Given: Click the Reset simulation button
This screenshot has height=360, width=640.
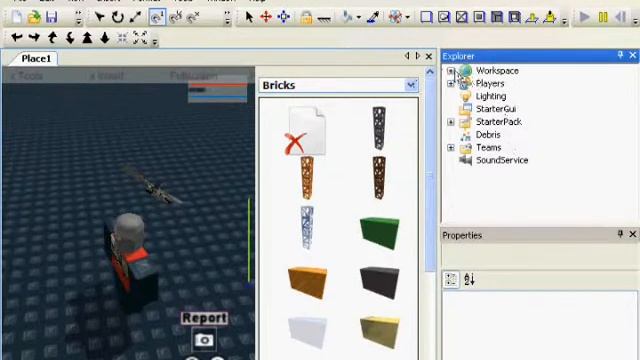Looking at the screenshot, I should [x=620, y=17].
